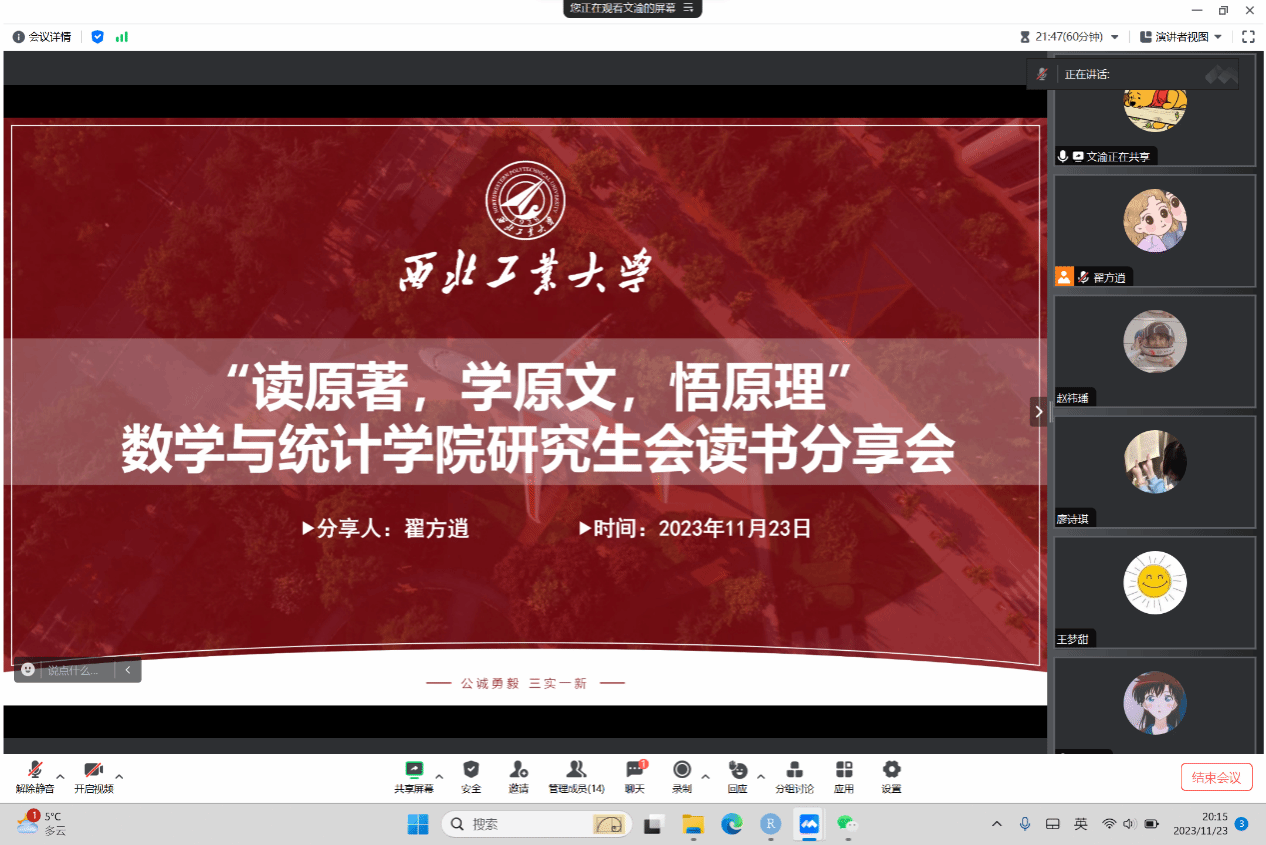This screenshot has height=845, width=1266.
Task: Click the End Meeting (结束会议) button
Action: click(1216, 777)
